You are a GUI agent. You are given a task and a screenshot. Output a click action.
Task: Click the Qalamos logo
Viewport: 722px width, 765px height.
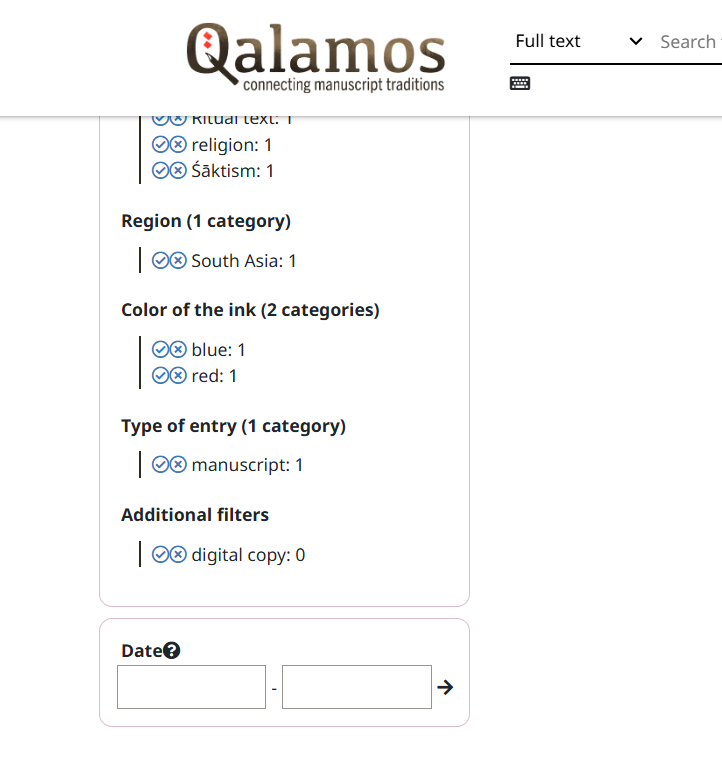pos(315,58)
